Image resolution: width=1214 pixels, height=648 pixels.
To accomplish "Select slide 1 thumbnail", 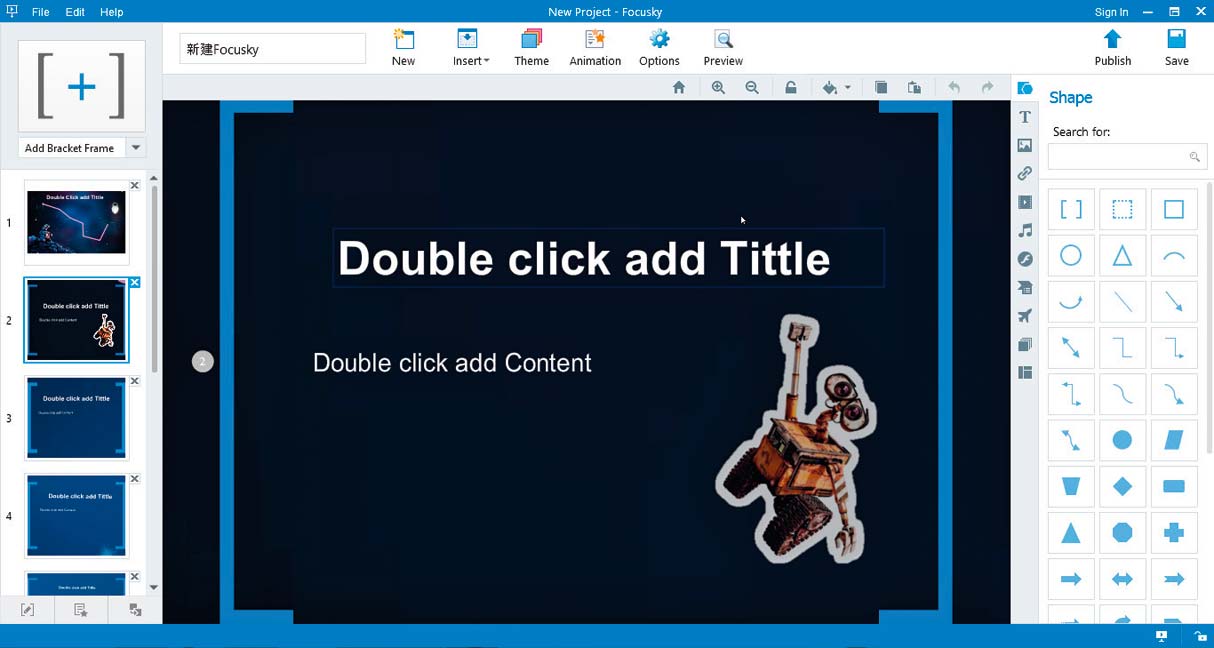I will [x=77, y=222].
